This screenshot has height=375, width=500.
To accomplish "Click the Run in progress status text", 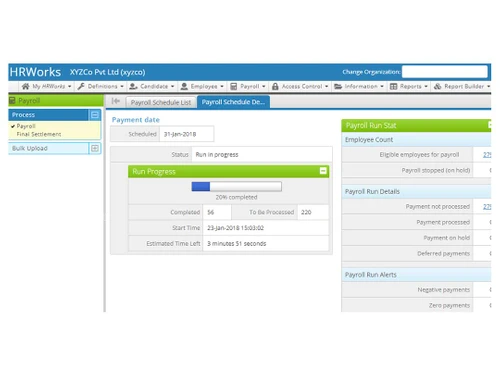I will pos(217,155).
